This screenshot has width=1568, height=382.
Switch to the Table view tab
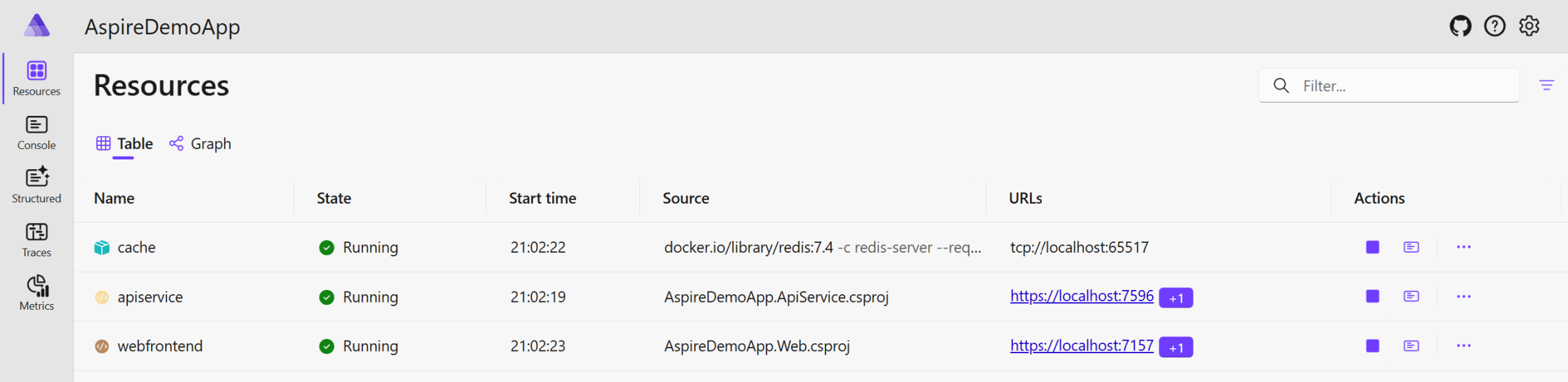[124, 144]
